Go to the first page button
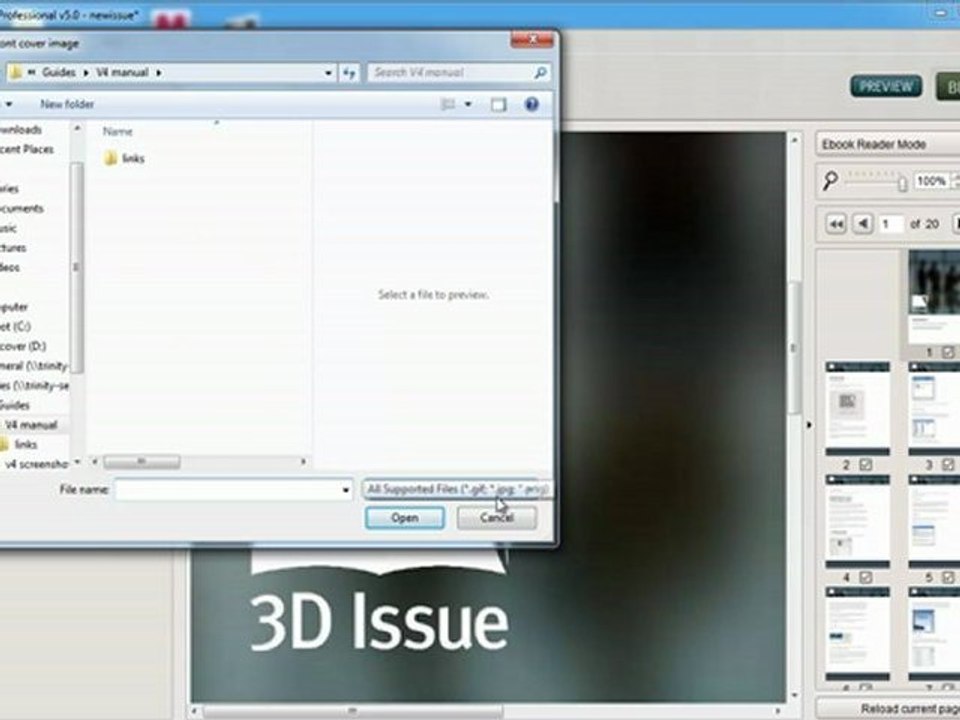Image resolution: width=960 pixels, height=720 pixels. [x=836, y=224]
